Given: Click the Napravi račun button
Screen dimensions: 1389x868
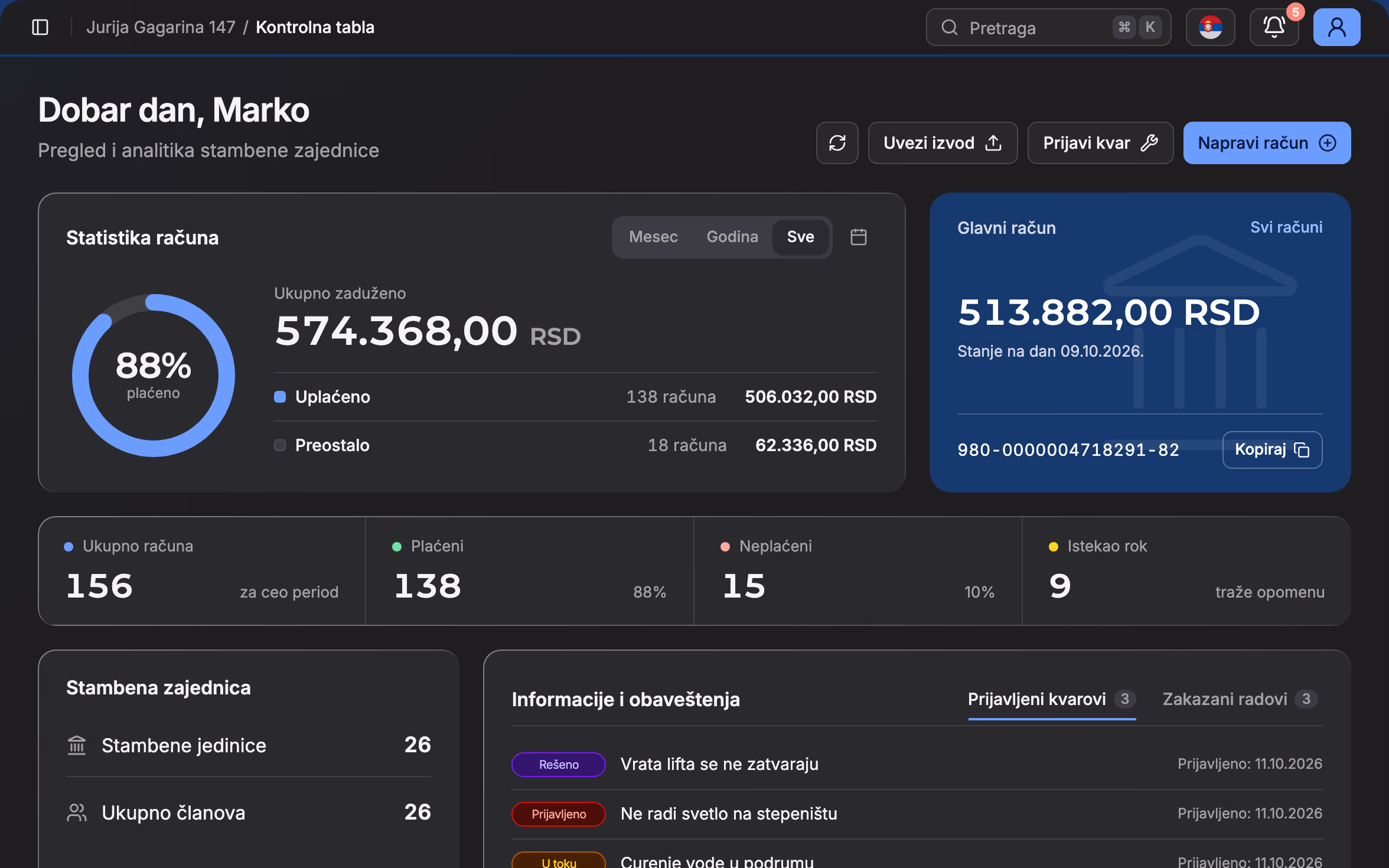Looking at the screenshot, I should tap(1267, 143).
